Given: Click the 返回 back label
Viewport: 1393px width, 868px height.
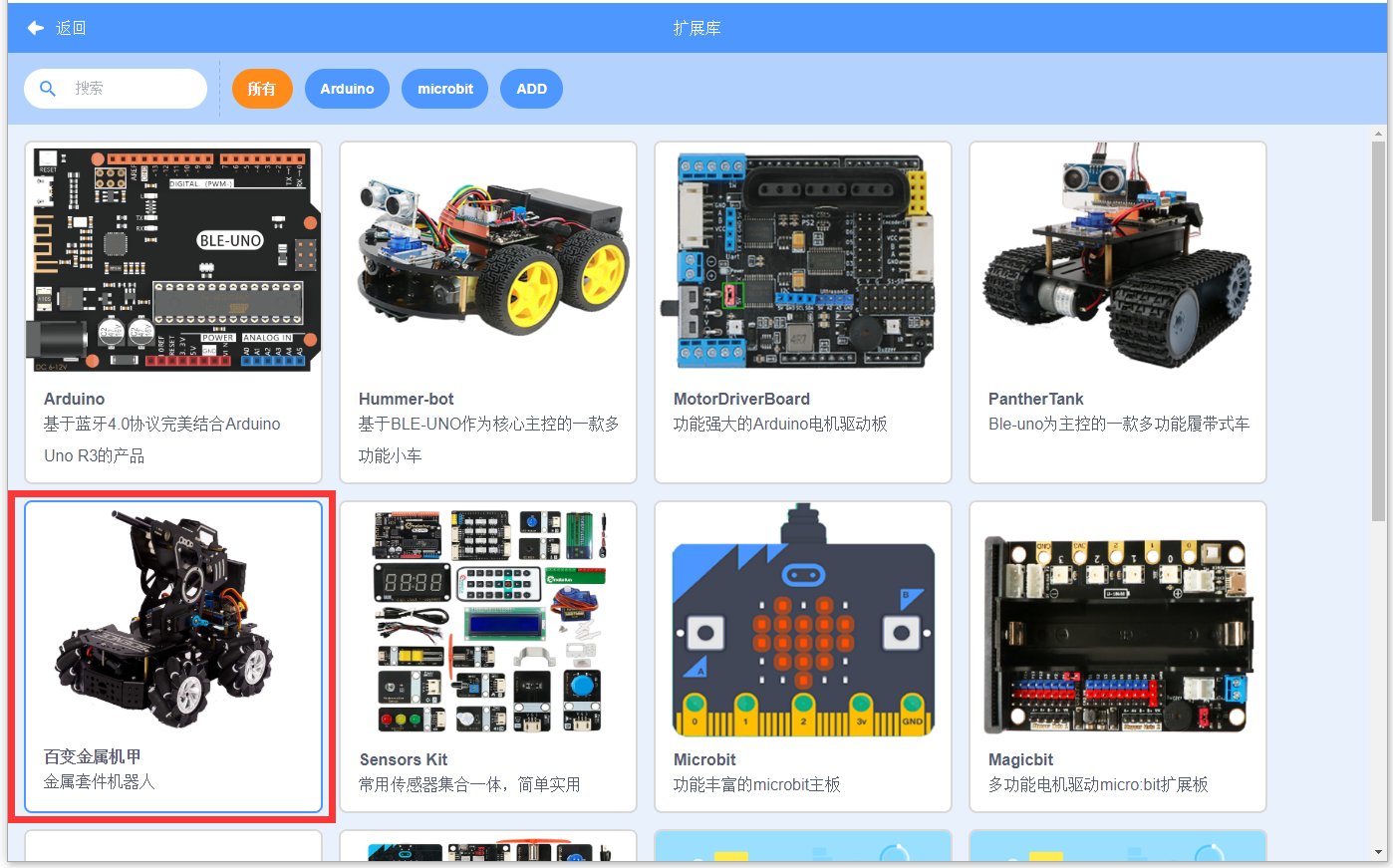Looking at the screenshot, I should pyautogui.click(x=71, y=28).
